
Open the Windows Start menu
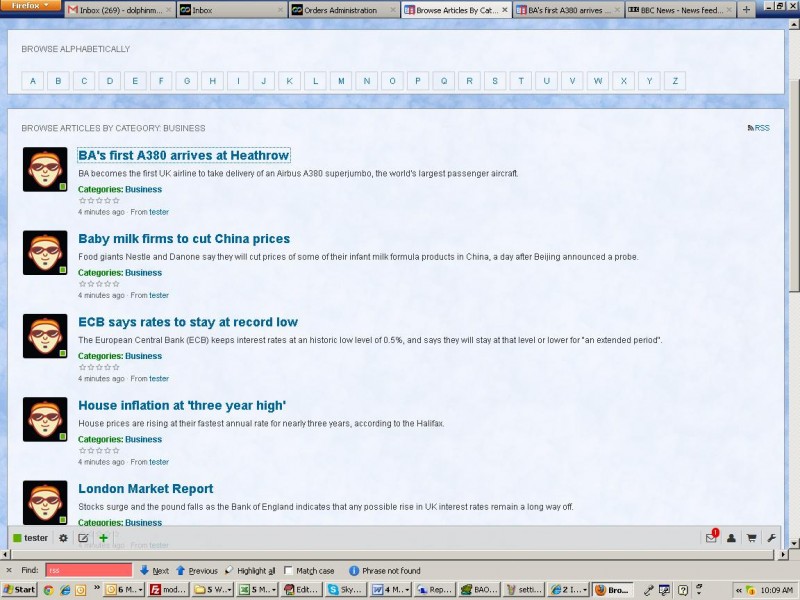click(x=19, y=590)
